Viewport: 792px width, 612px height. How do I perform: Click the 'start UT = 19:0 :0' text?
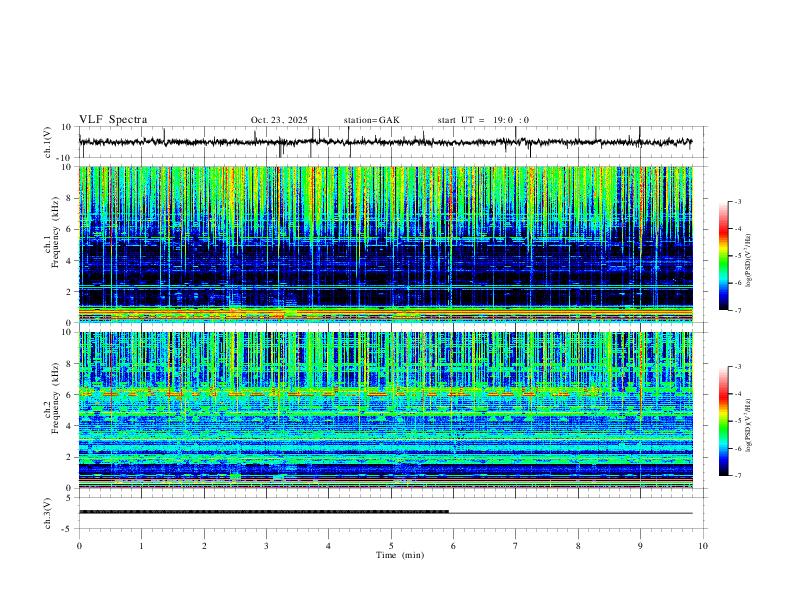pyautogui.click(x=483, y=120)
